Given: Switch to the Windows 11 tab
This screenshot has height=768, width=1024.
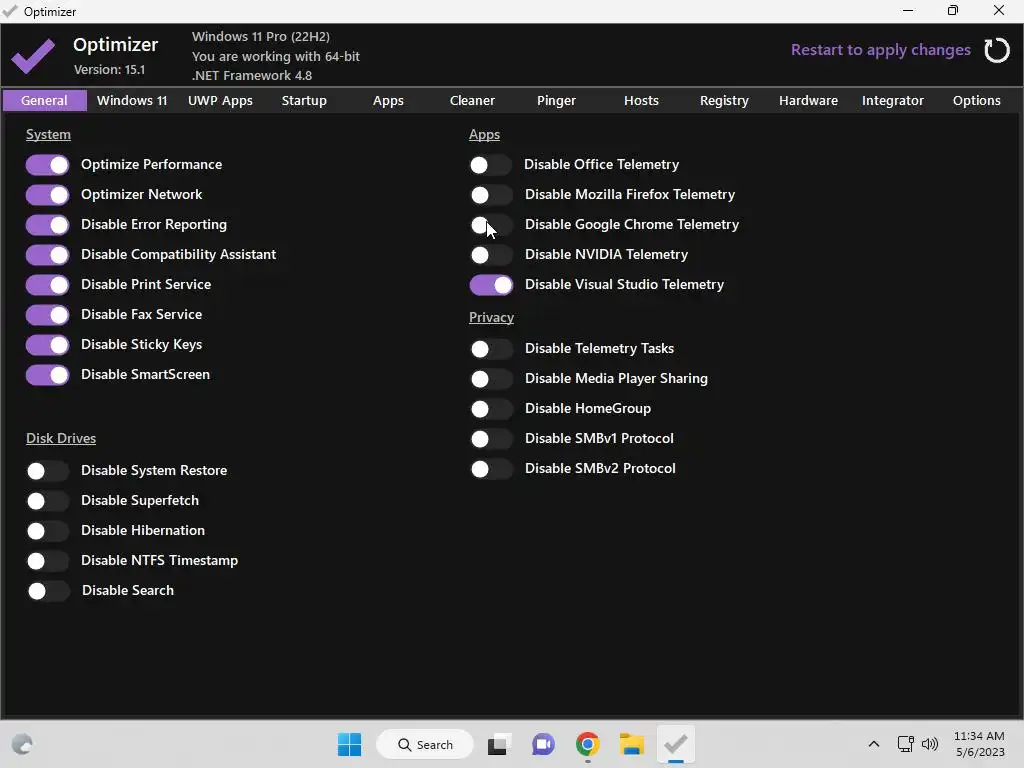Looking at the screenshot, I should pyautogui.click(x=132, y=101).
